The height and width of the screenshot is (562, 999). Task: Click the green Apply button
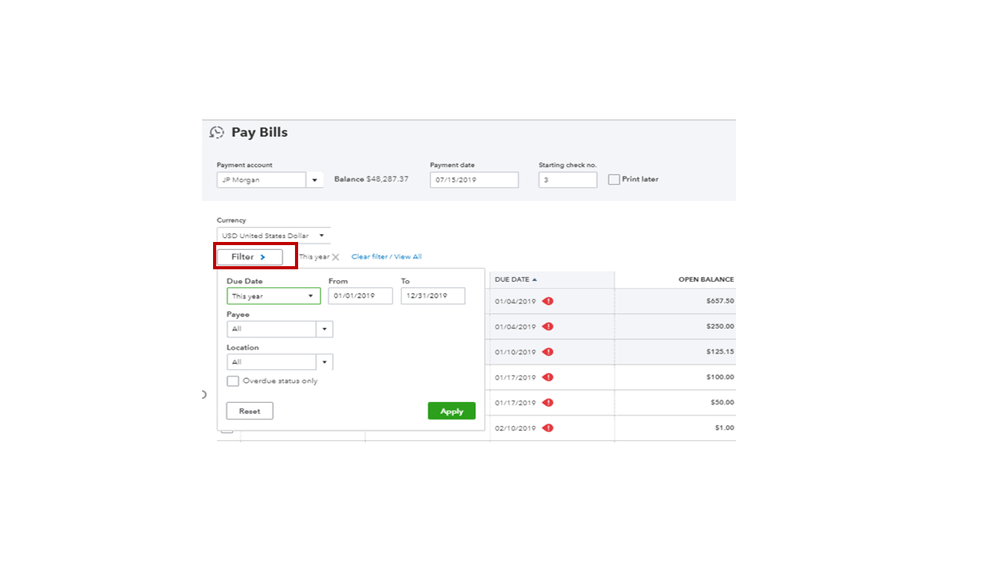coord(451,411)
